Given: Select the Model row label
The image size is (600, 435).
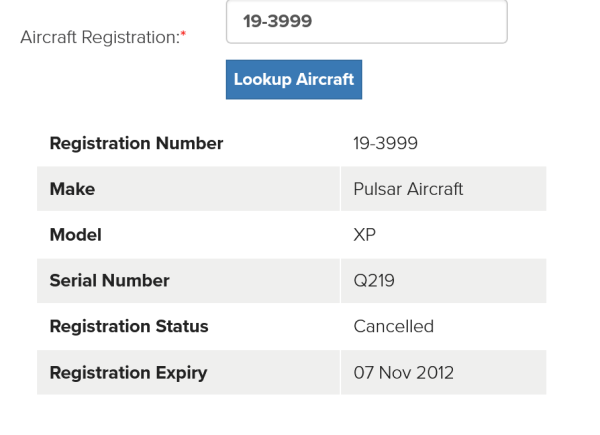Looking at the screenshot, I should (x=75, y=235).
